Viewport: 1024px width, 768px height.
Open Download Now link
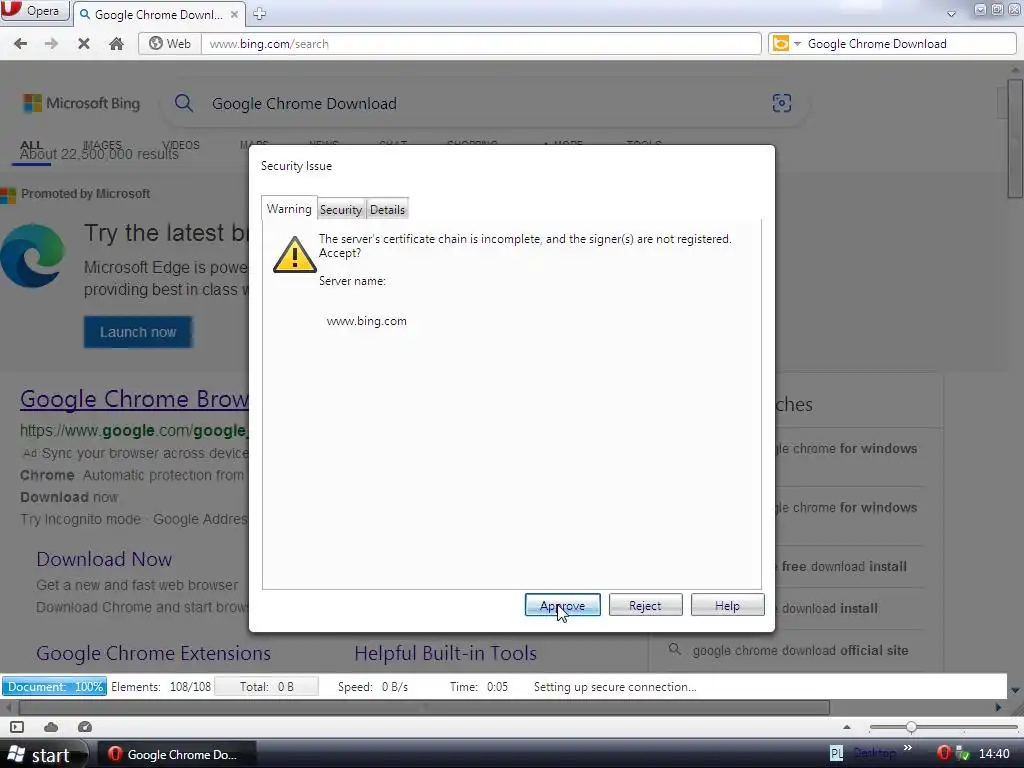tap(104, 559)
